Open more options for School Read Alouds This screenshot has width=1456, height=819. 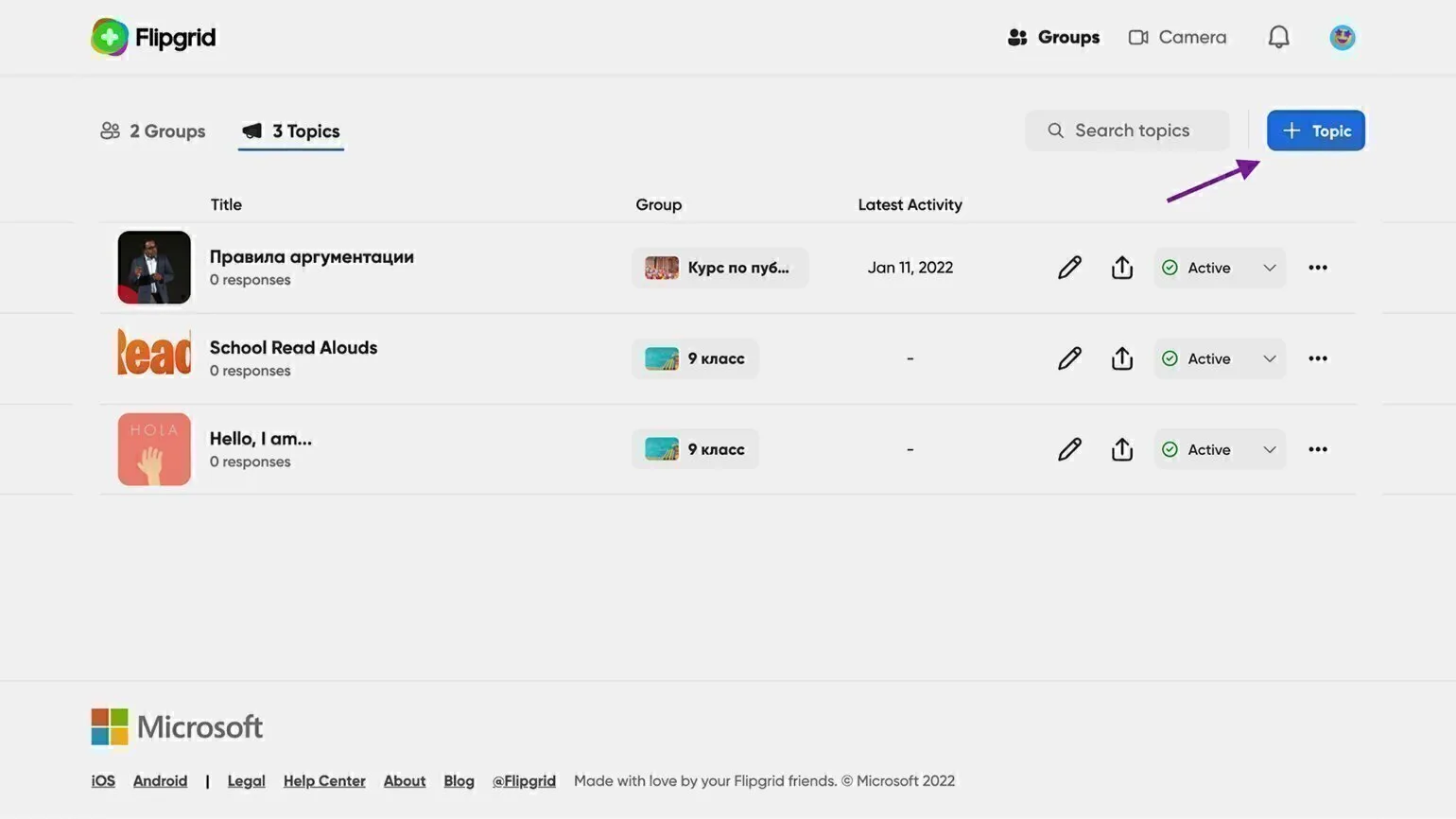1317,358
